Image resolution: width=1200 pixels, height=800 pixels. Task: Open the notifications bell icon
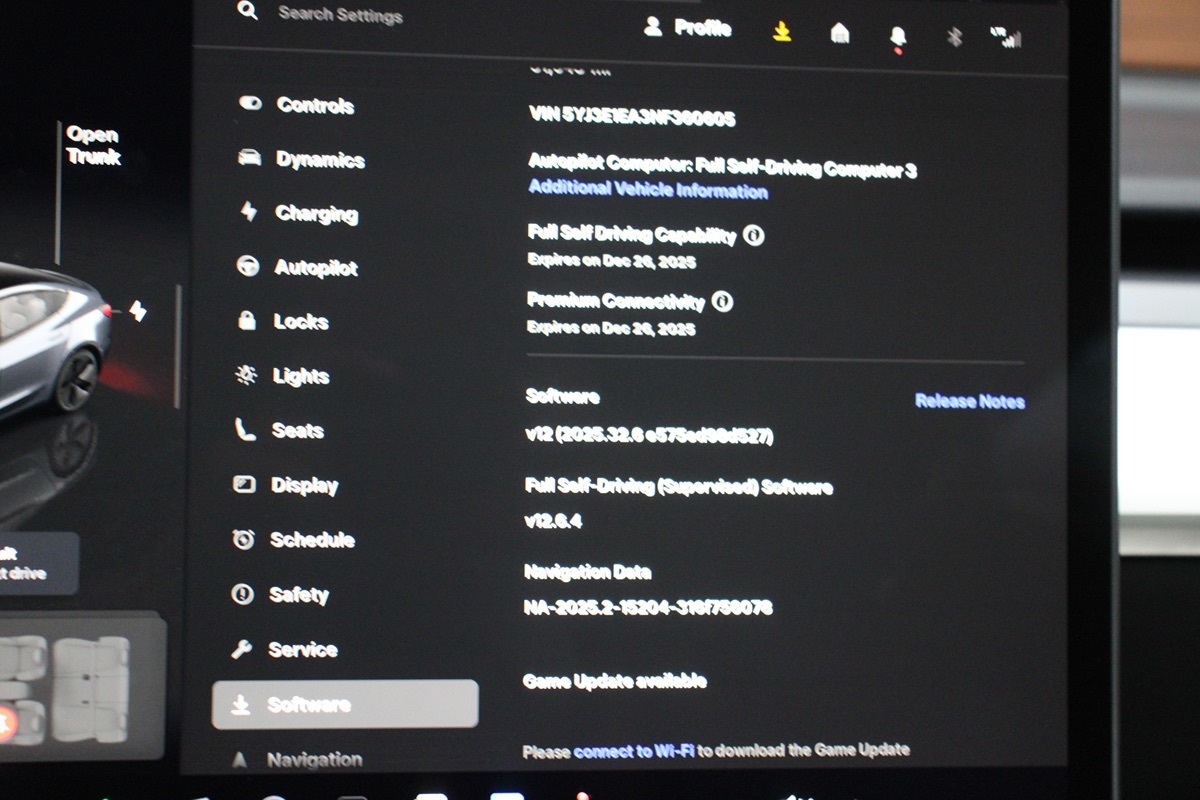click(897, 37)
